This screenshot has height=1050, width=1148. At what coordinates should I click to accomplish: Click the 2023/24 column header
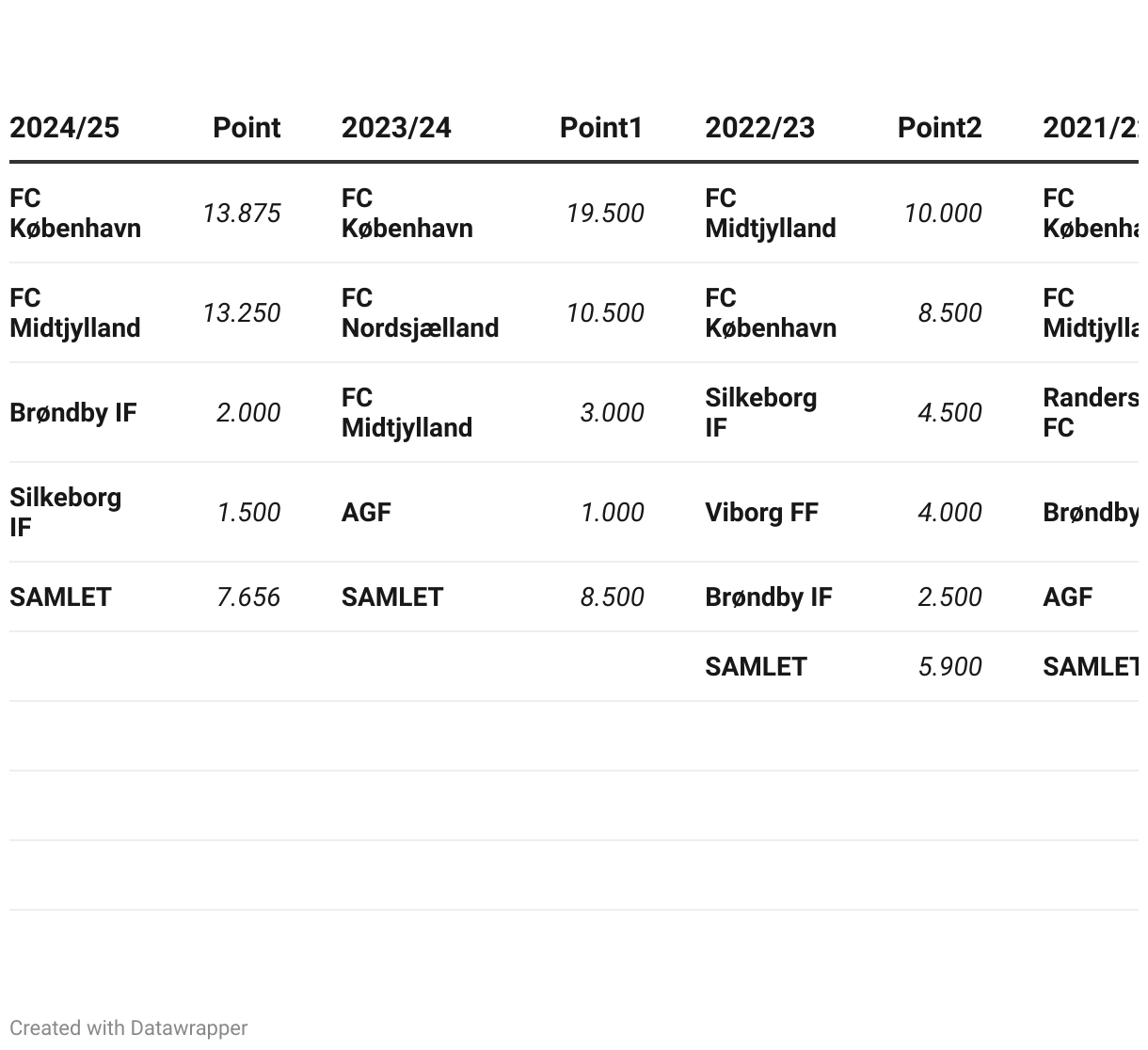pos(396,128)
